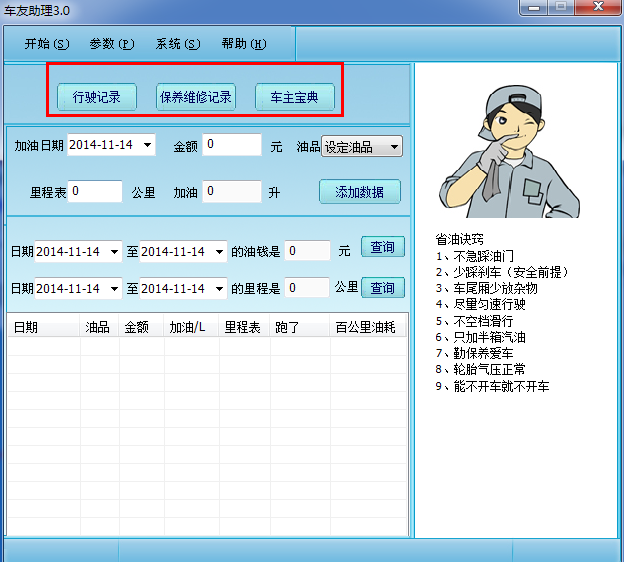Click tip '9、能不开车就不开车'
This screenshot has height=562, width=624.
click(492, 386)
